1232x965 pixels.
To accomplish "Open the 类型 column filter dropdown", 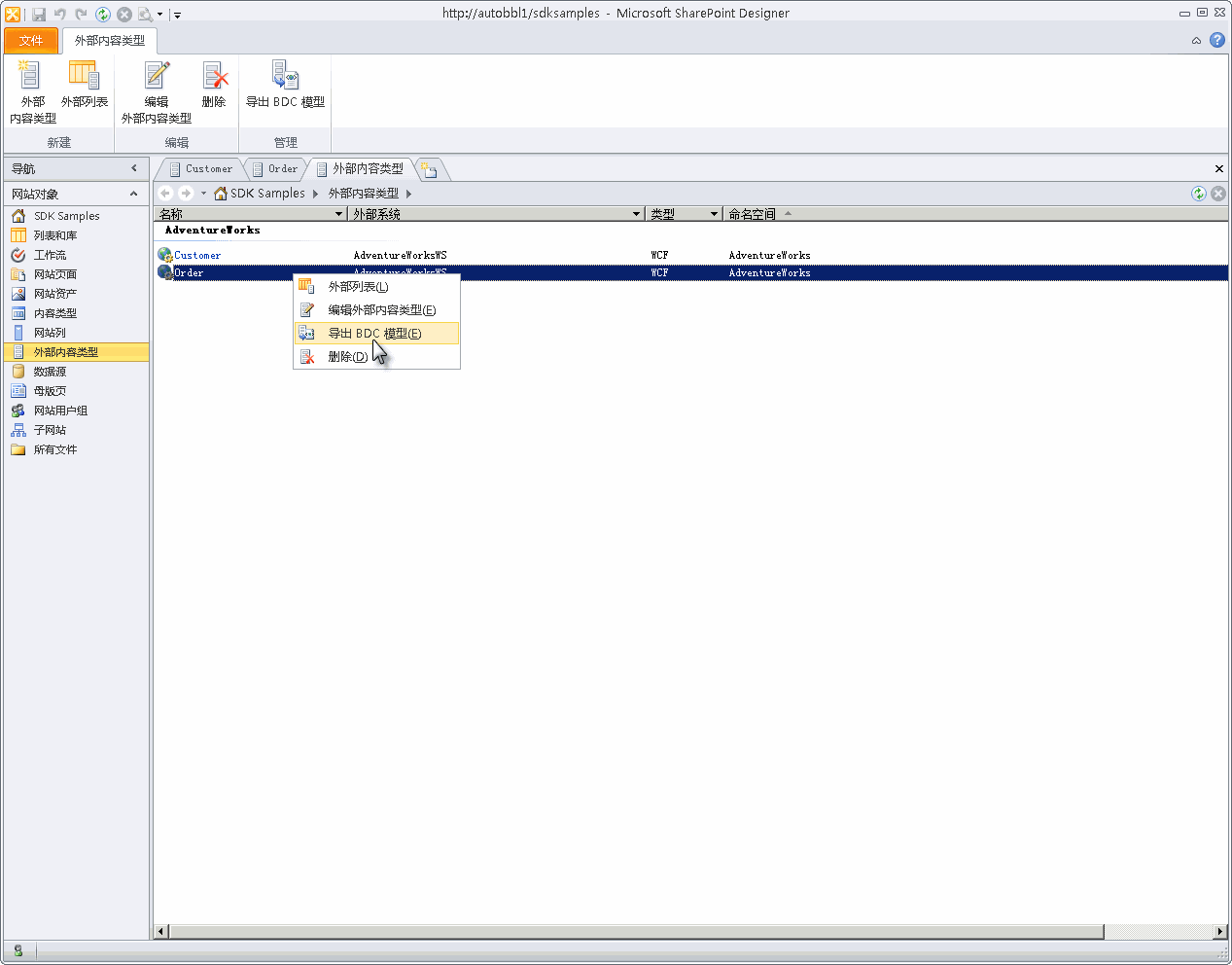I will (714, 214).
